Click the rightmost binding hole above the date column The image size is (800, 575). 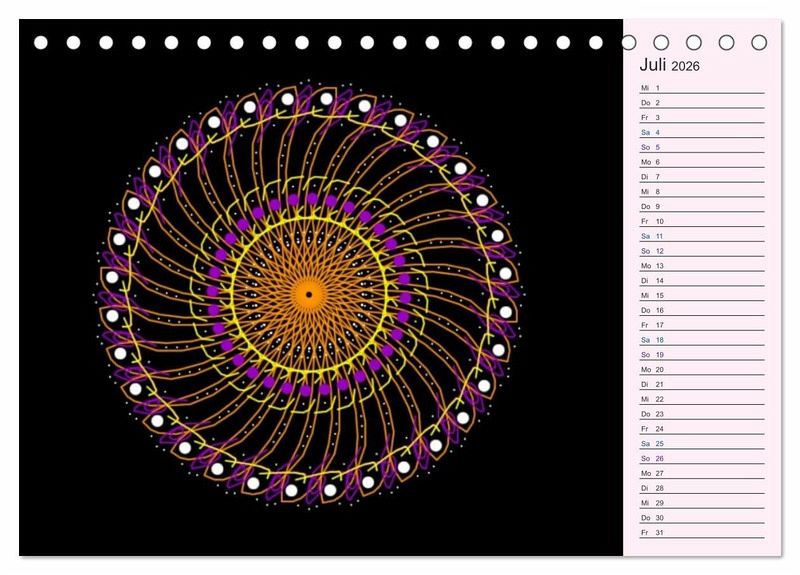759,43
